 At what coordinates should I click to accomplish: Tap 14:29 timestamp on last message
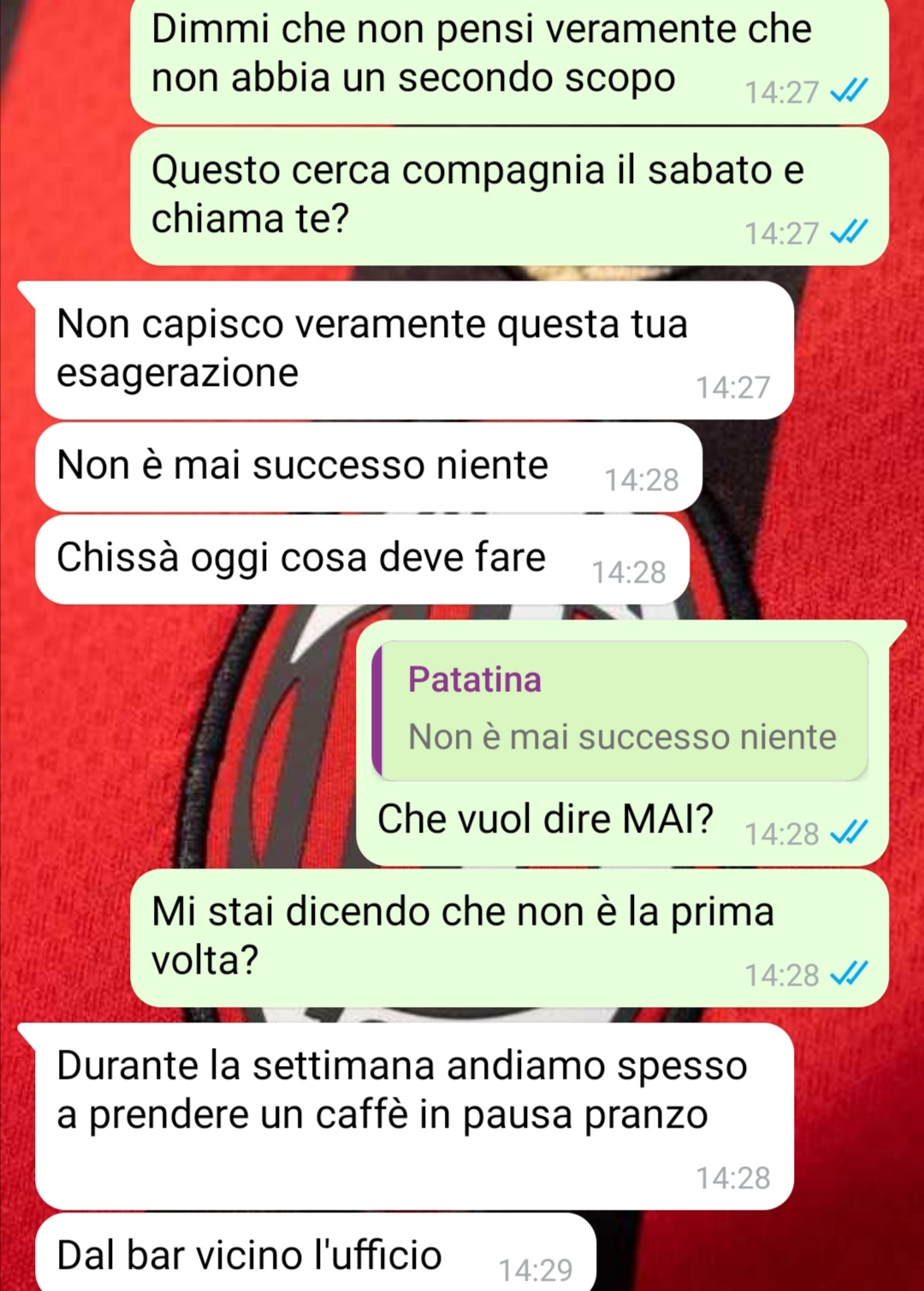[x=536, y=1270]
